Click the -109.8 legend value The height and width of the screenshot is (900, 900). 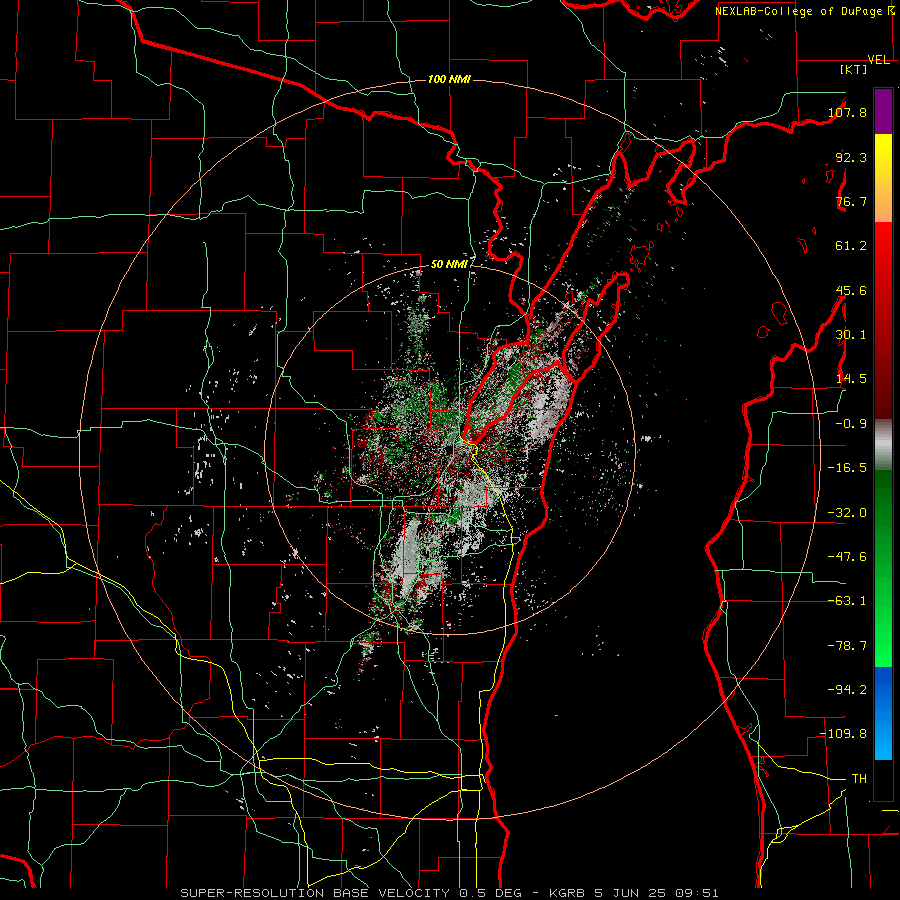[x=843, y=734]
